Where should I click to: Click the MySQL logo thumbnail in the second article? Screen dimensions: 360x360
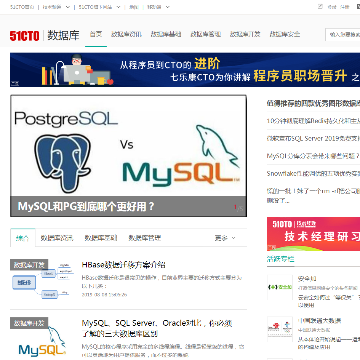pos(42,340)
